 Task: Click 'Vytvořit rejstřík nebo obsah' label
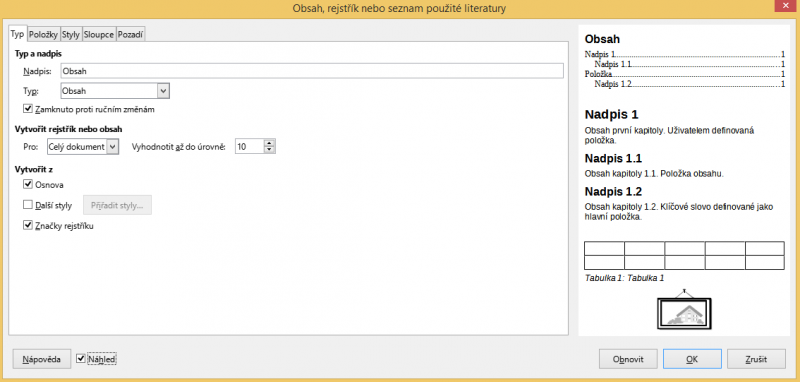pyautogui.click(x=68, y=129)
